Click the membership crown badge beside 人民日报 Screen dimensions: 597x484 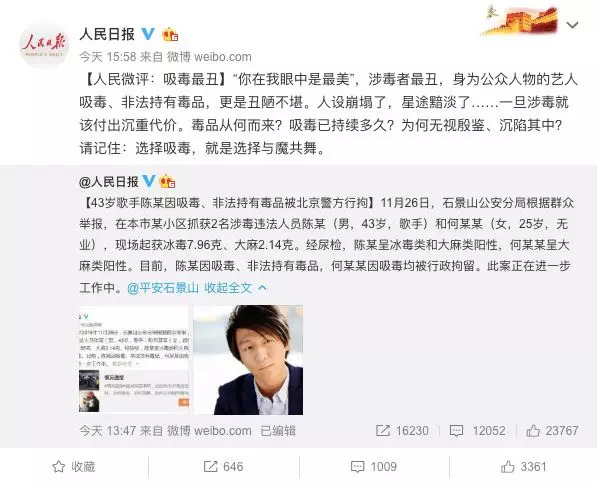170,35
